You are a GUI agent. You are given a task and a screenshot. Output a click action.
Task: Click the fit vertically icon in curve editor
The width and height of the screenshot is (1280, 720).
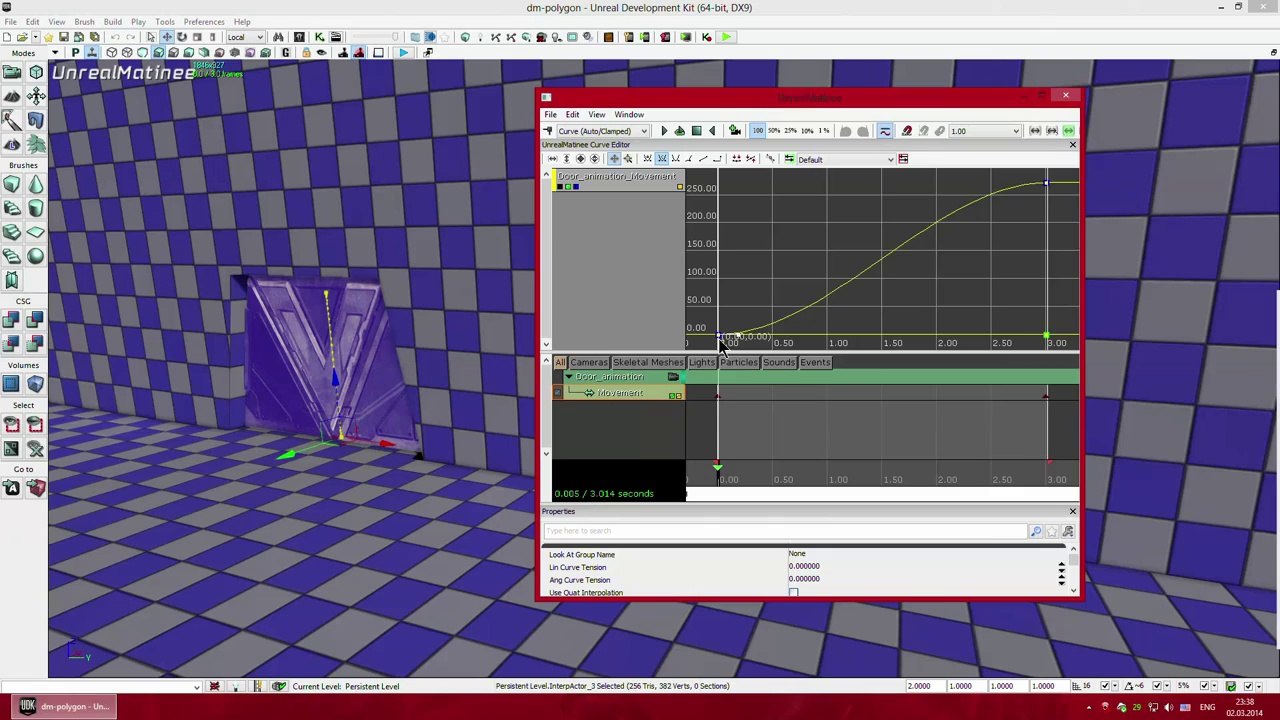(566, 159)
